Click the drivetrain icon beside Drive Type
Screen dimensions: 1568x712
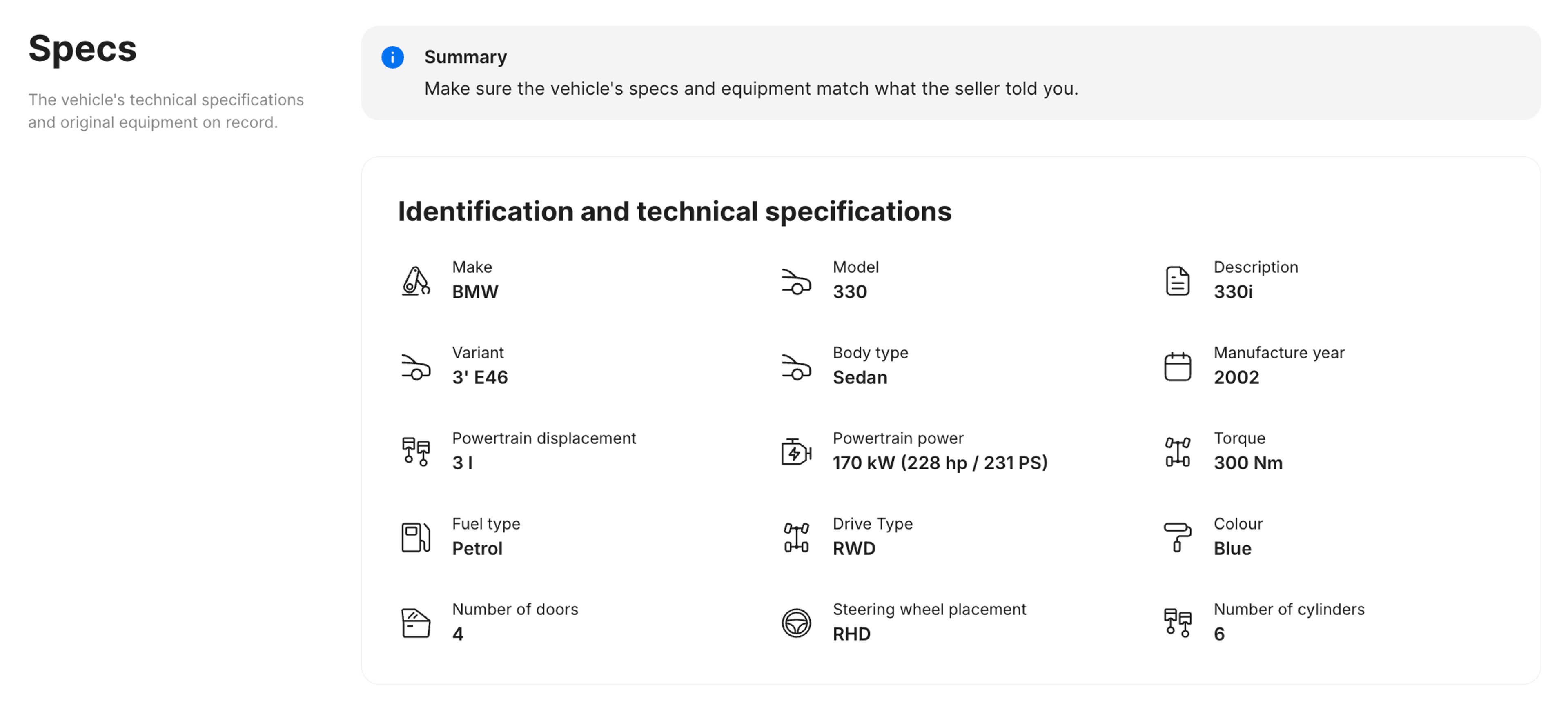point(796,538)
